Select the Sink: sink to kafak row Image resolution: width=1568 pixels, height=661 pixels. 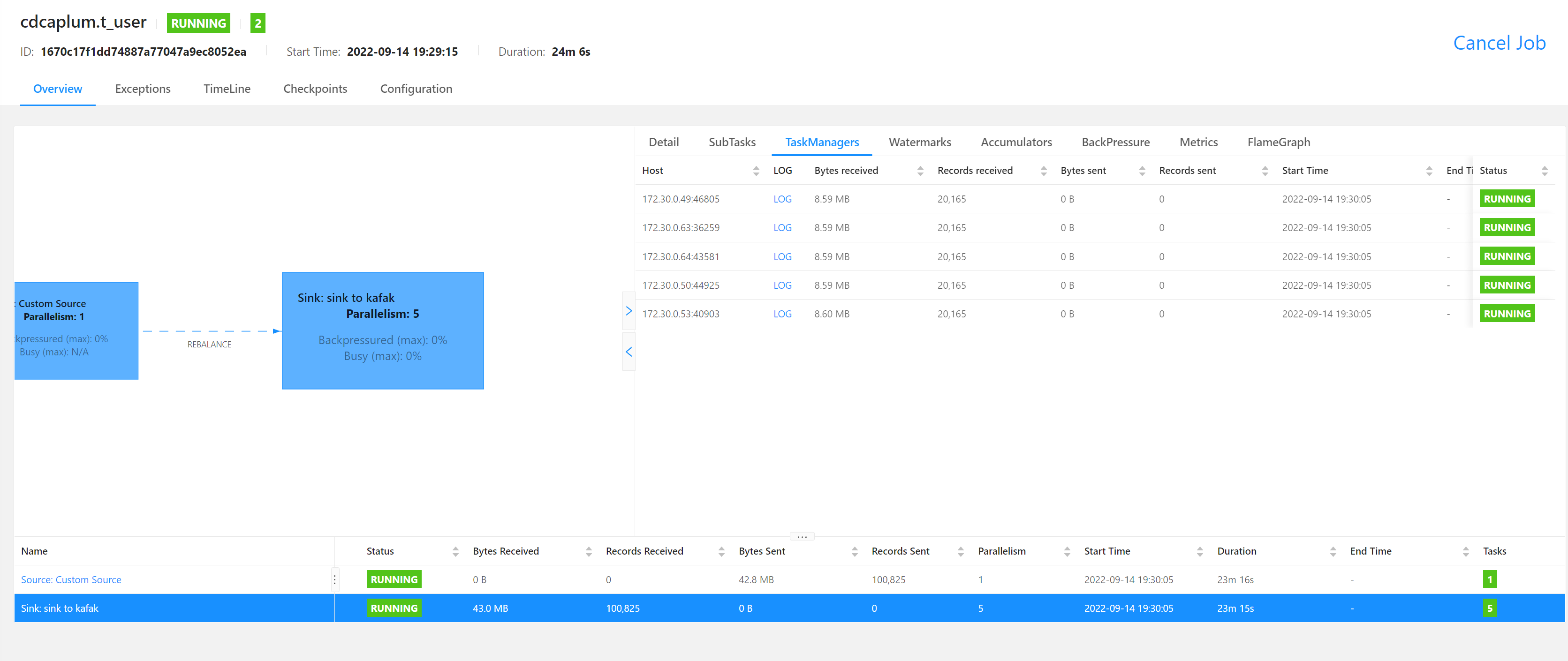(789, 608)
